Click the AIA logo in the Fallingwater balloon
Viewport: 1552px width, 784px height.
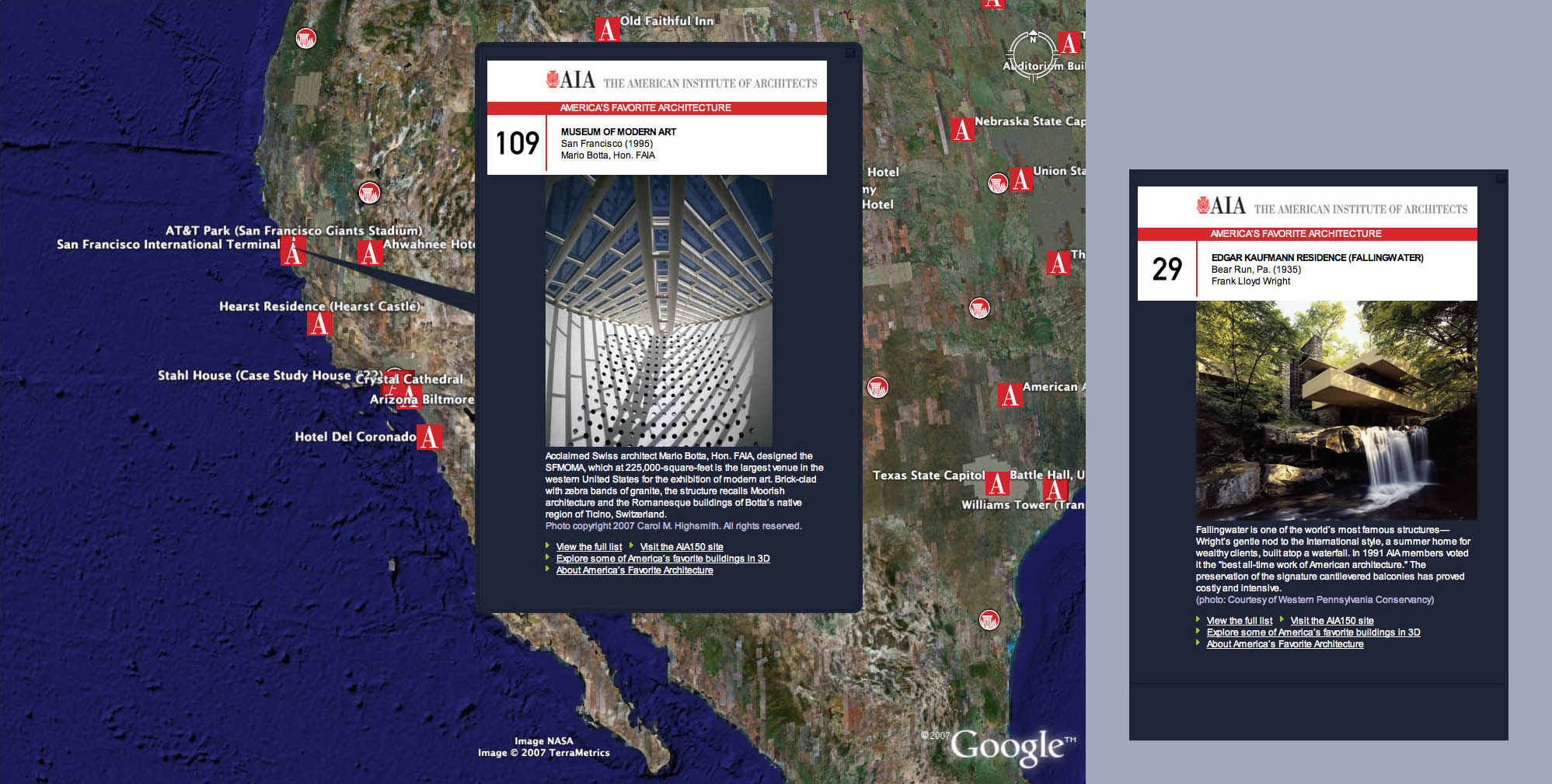point(1221,206)
